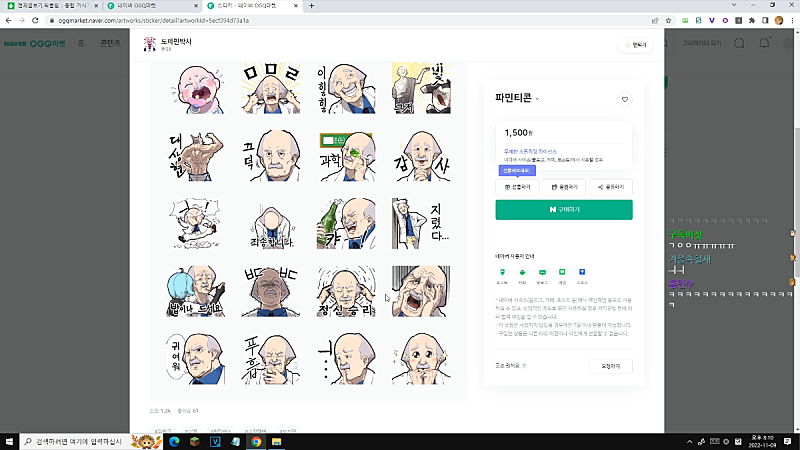Reload the page with refresh icon
The width and height of the screenshot is (800, 450).
pos(36,20)
